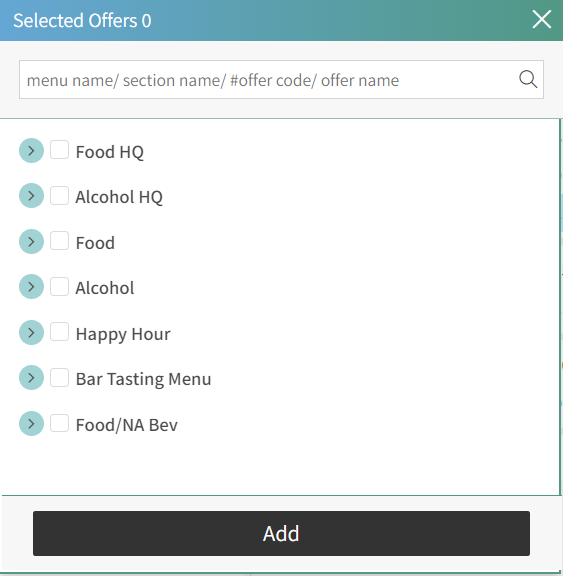Click the search magnifier icon
This screenshot has width=563, height=576.
pos(528,79)
